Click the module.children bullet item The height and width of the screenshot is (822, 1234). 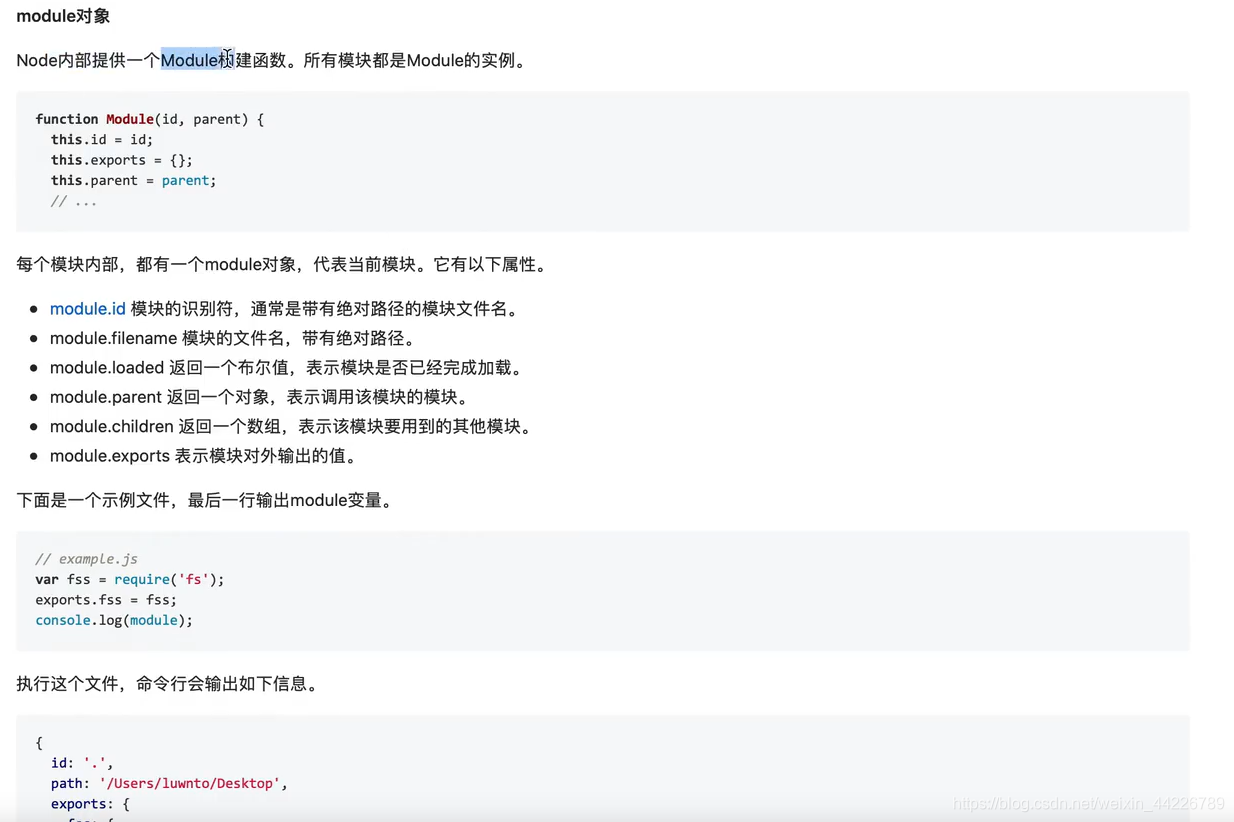pos(292,426)
